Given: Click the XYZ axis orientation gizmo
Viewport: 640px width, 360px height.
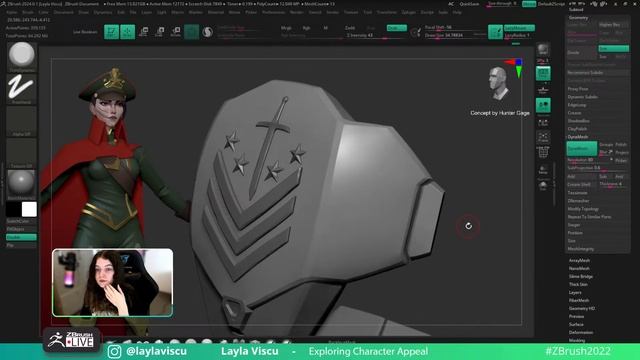Looking at the screenshot, I should (515, 68).
